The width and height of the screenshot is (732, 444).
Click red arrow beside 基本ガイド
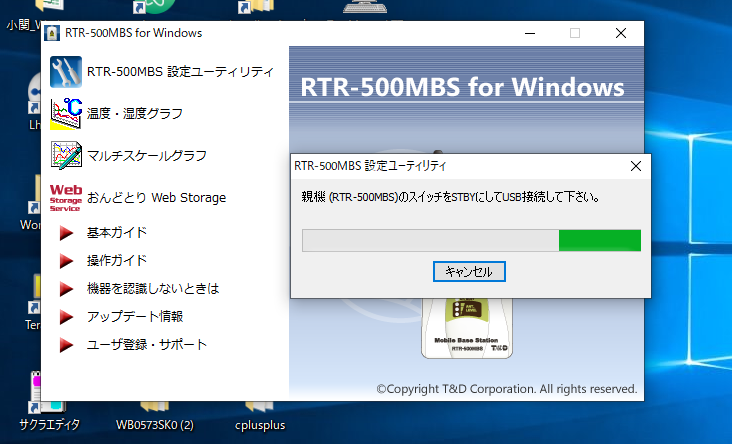tap(66, 233)
